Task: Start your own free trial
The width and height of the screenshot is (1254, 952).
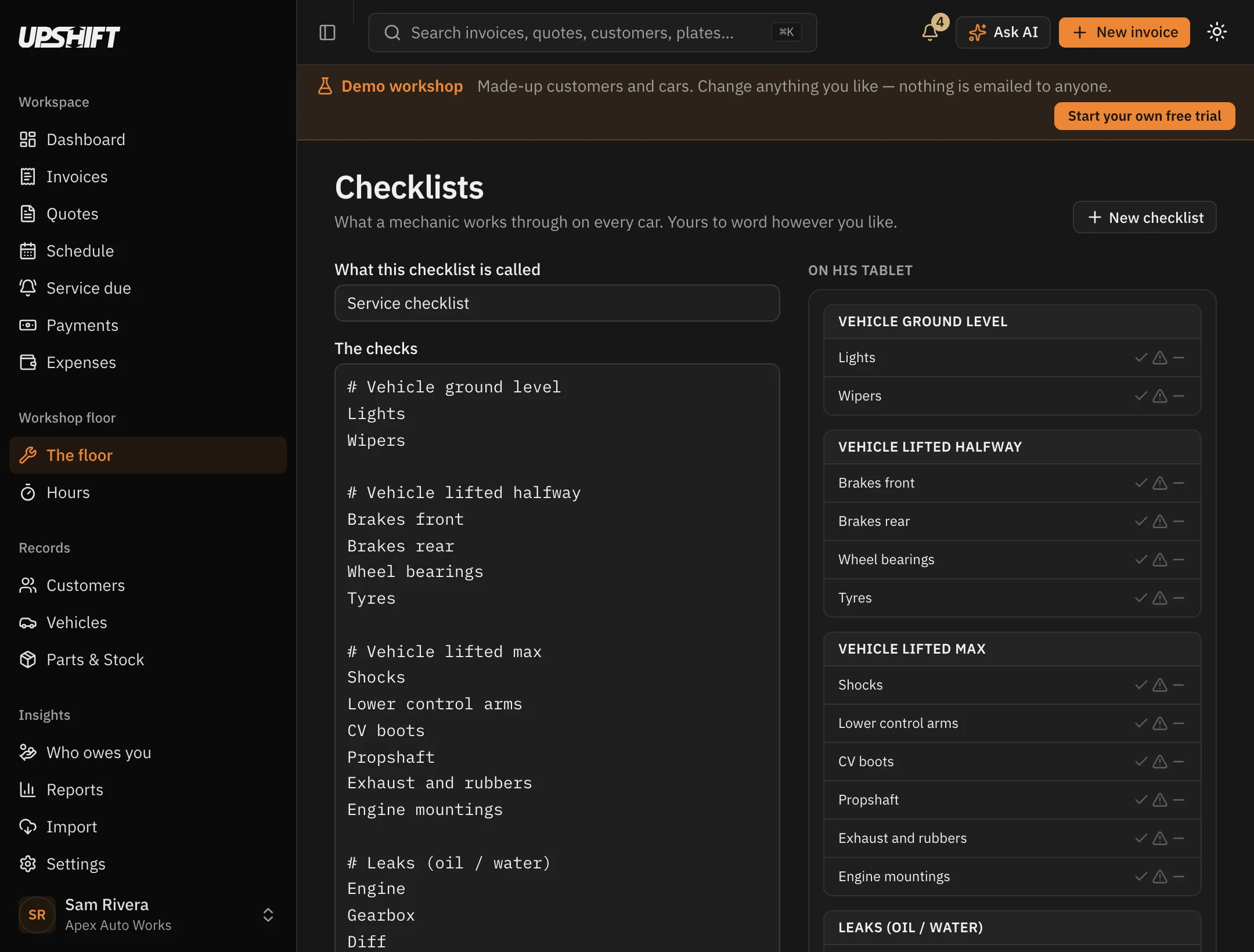Action: coord(1144,116)
